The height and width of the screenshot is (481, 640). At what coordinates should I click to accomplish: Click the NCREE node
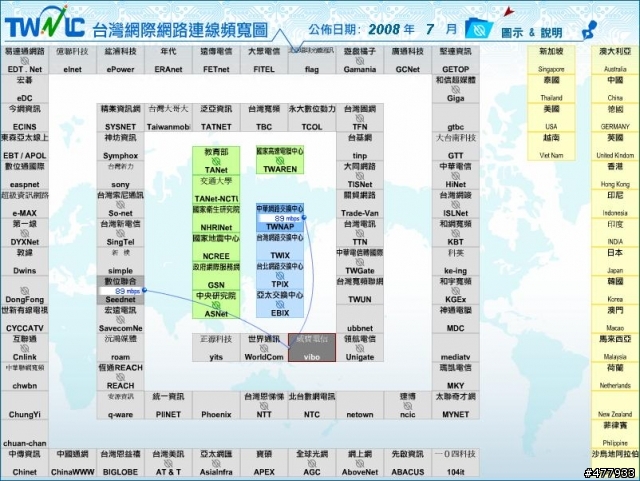[216, 247]
